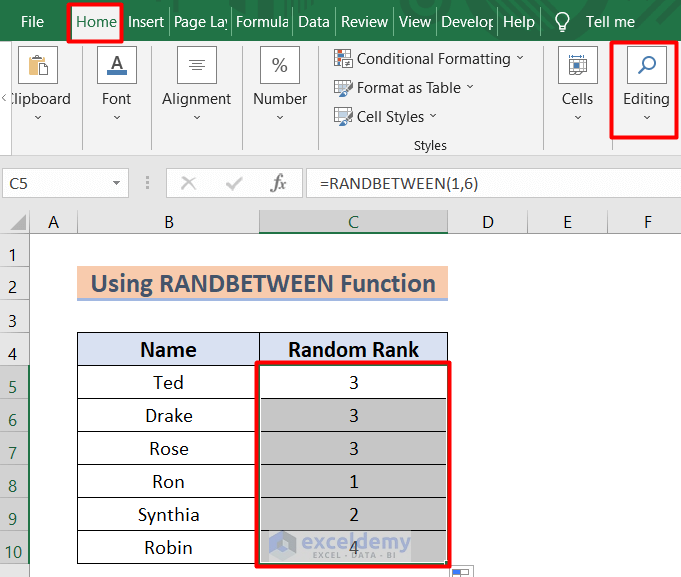This screenshot has width=681, height=577.
Task: Switch to the View tab
Action: point(415,22)
